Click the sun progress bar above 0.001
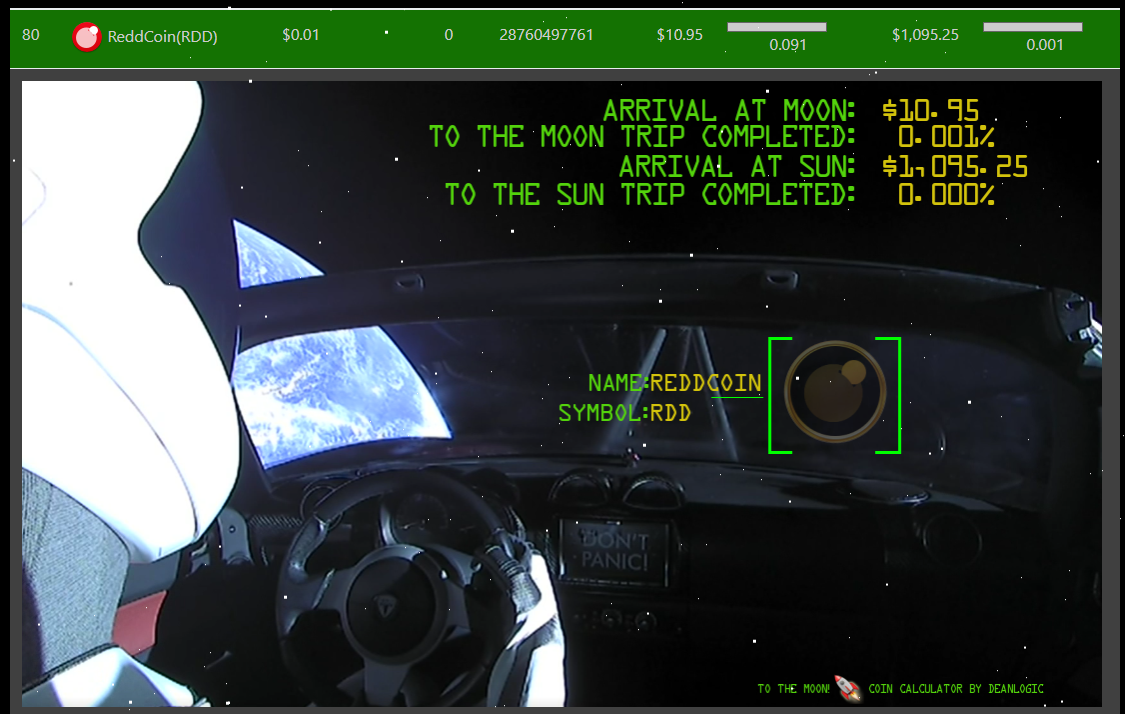1125x714 pixels. pos(1032,27)
